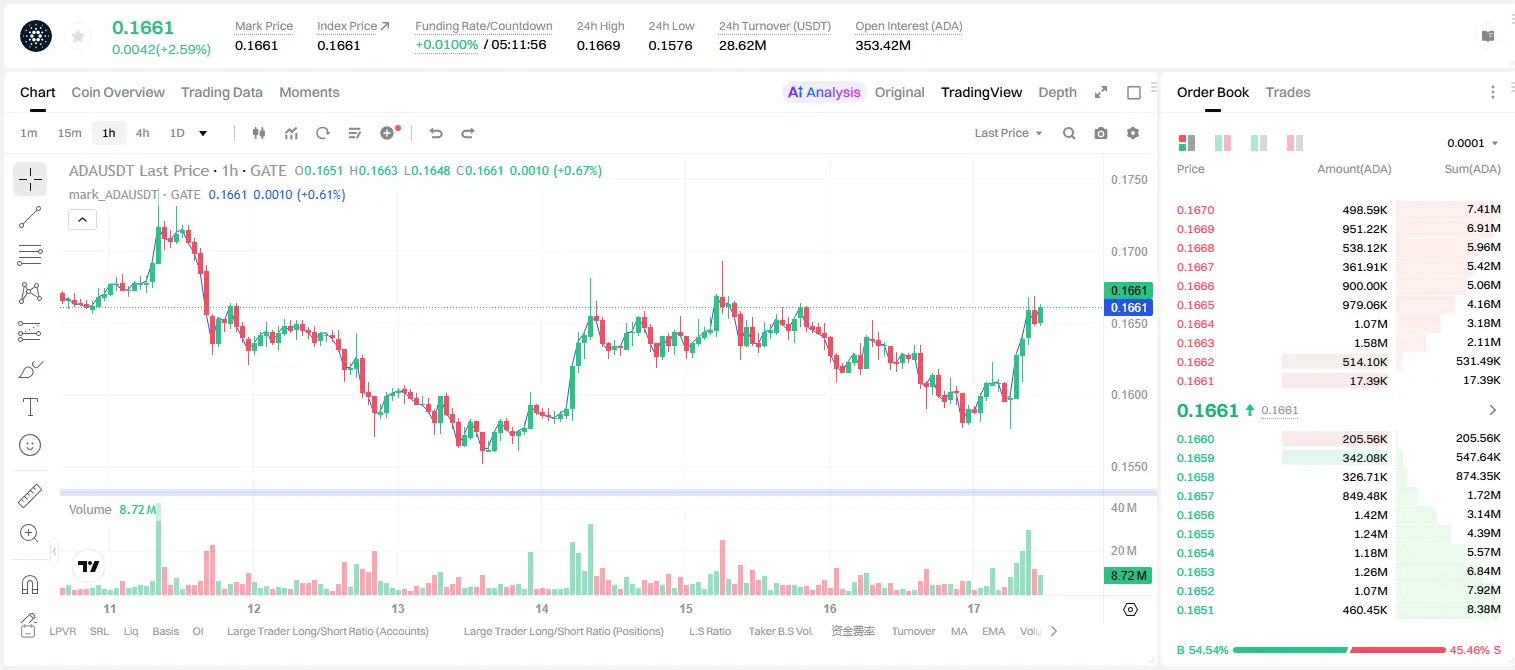Select the trend line drawing tool
The height and width of the screenshot is (670, 1515).
(x=30, y=217)
